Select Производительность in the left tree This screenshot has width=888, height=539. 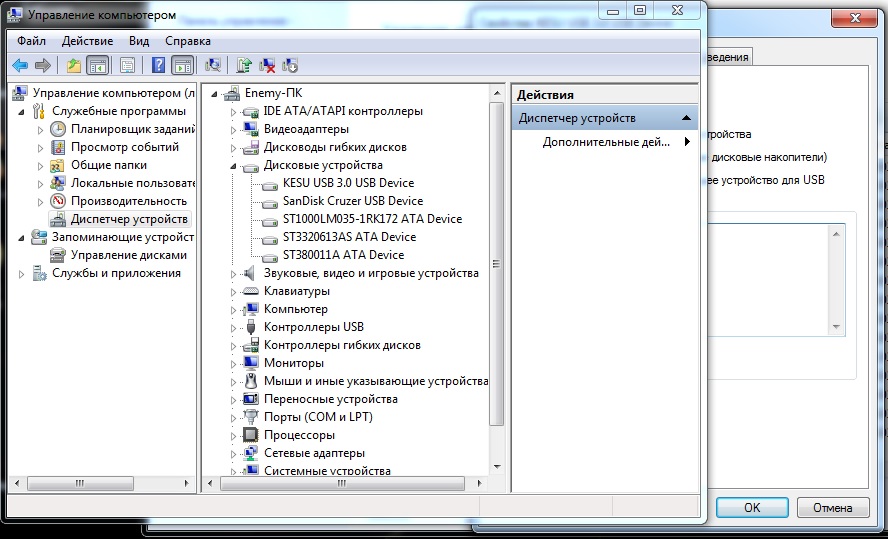pyautogui.click(x=129, y=201)
